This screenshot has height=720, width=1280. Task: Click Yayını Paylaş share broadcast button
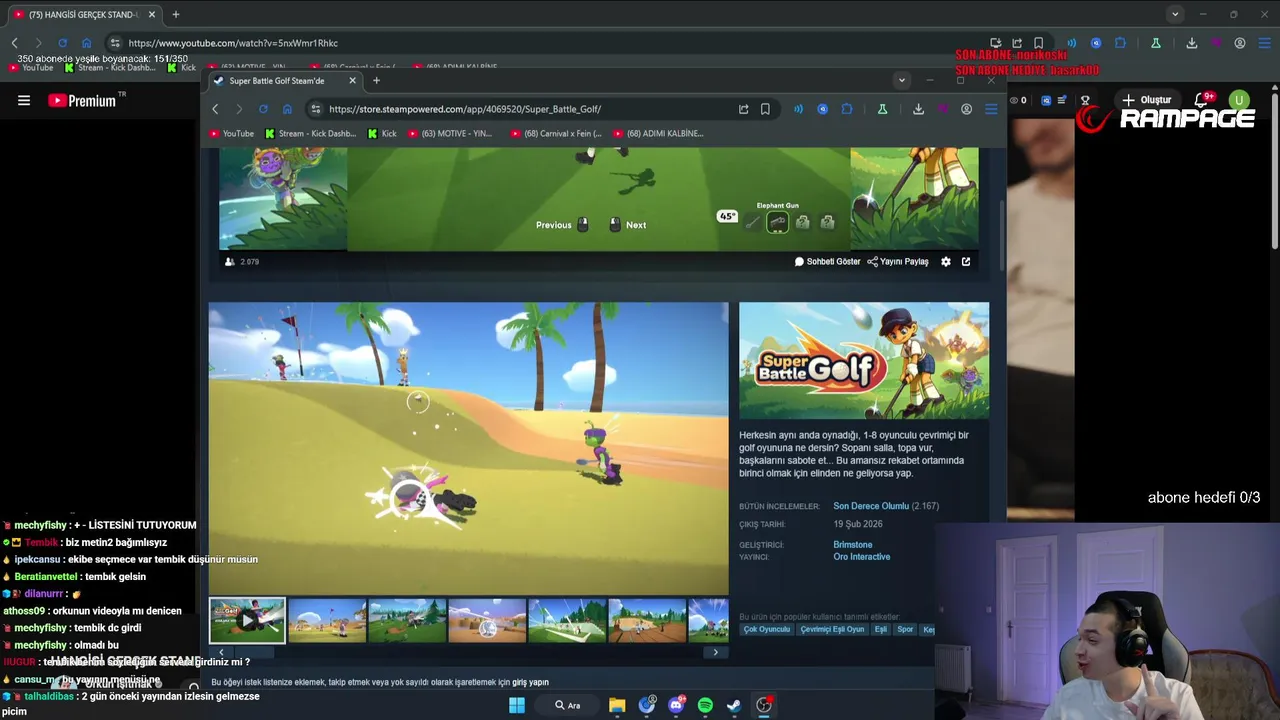click(x=898, y=262)
